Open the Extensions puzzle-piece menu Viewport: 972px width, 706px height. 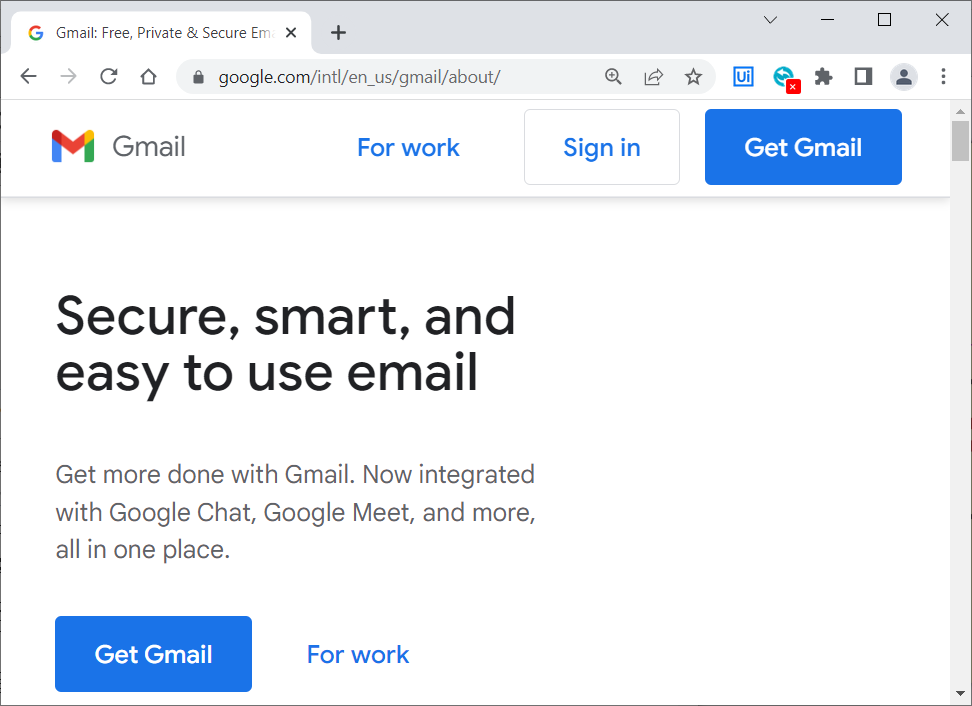pos(823,76)
